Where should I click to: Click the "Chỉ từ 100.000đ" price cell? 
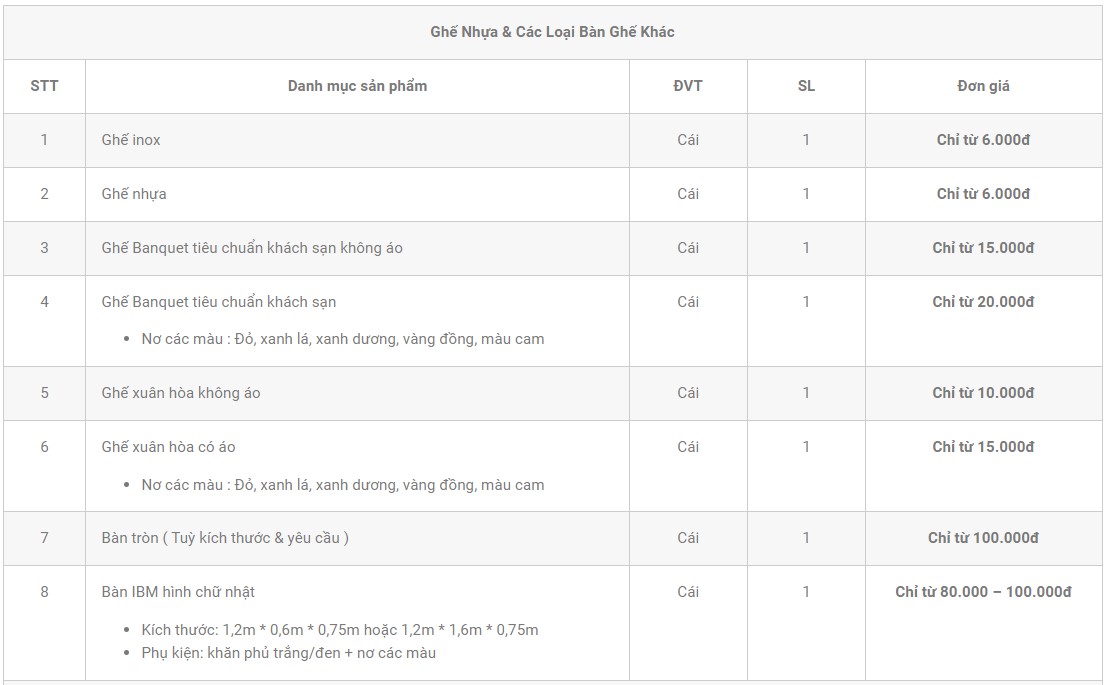click(983, 538)
